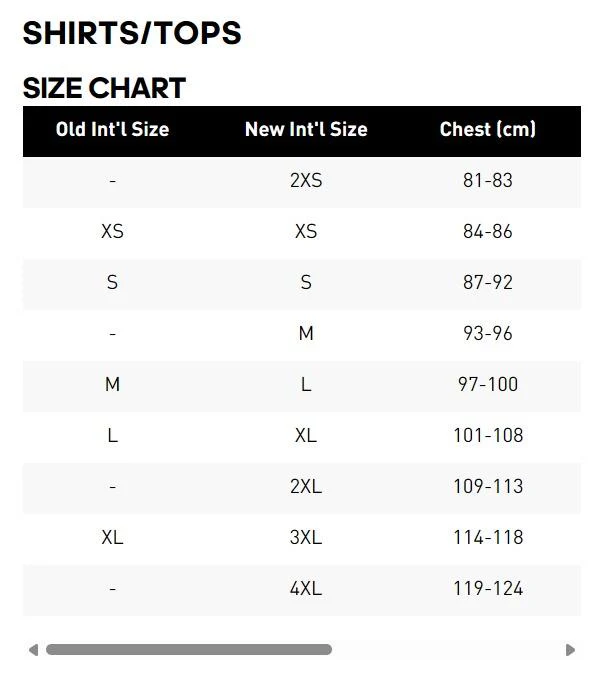This screenshot has width=599, height=680.
Task: Select the 2XS size cell
Action: pos(306,180)
